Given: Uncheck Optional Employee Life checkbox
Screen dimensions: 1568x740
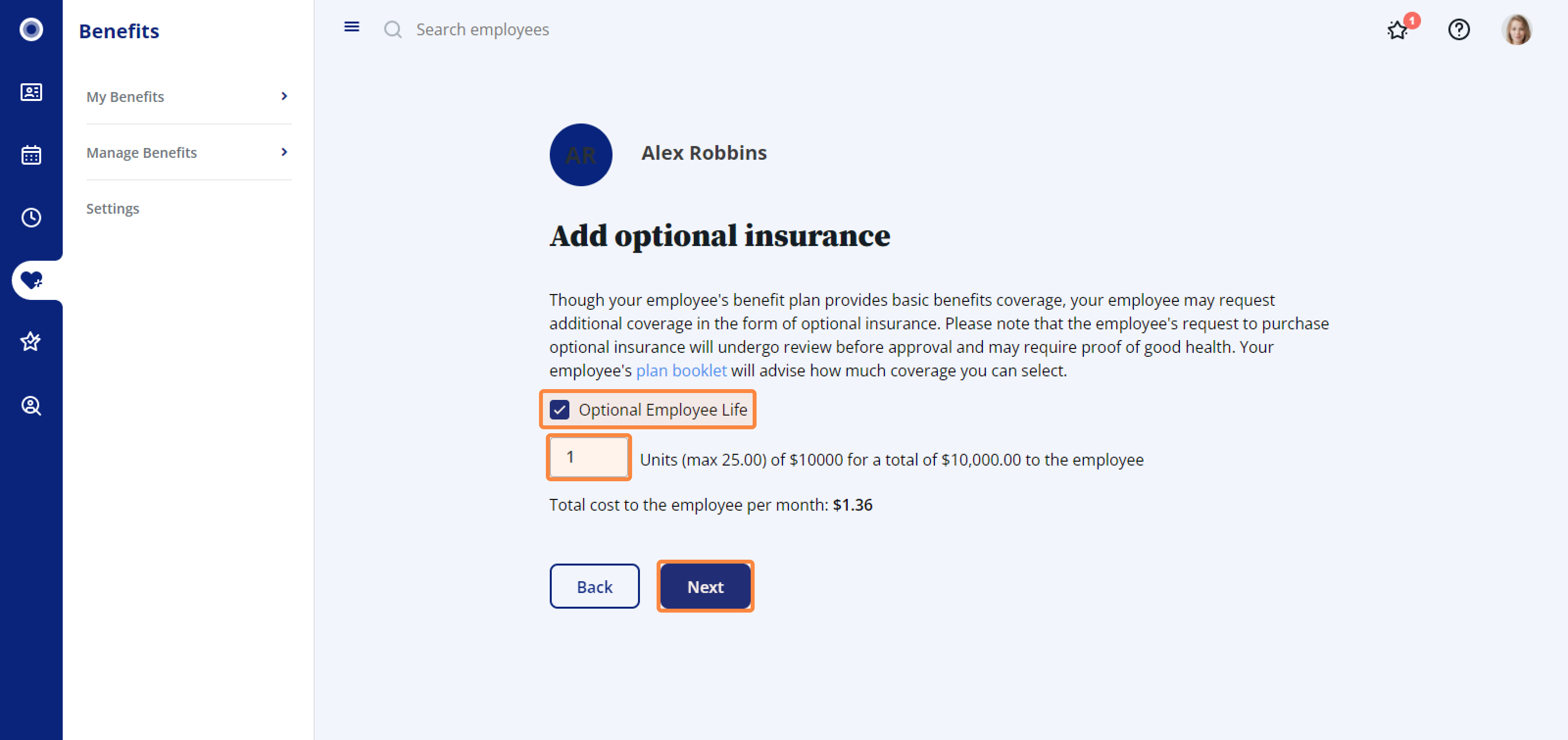Looking at the screenshot, I should 560,410.
